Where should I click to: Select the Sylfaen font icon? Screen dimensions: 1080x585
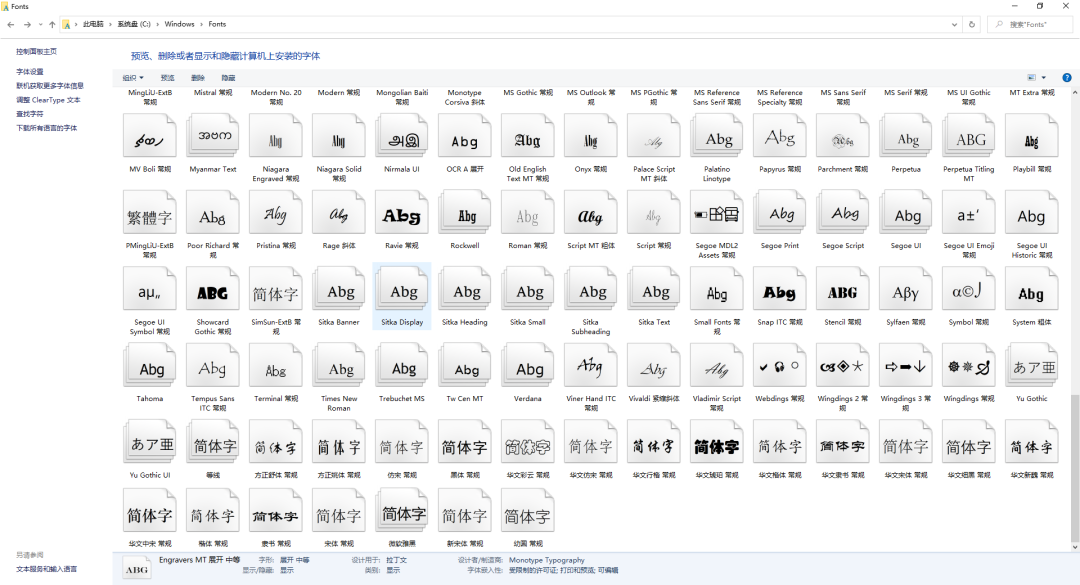point(906,290)
